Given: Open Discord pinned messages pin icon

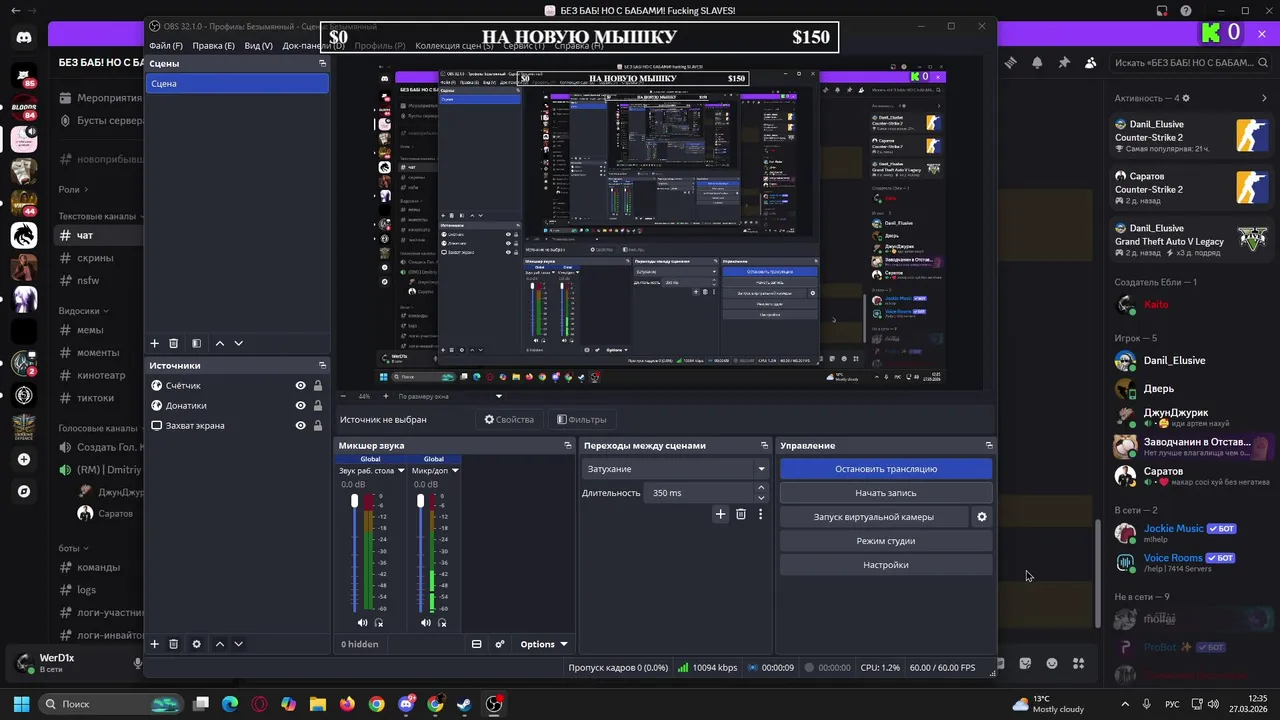Looking at the screenshot, I should 1064,62.
